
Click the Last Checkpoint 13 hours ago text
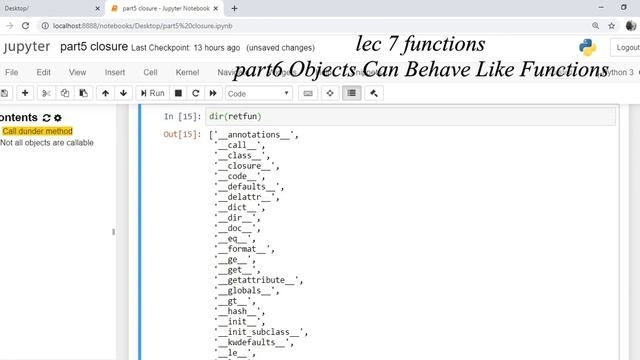pyautogui.click(x=186, y=48)
